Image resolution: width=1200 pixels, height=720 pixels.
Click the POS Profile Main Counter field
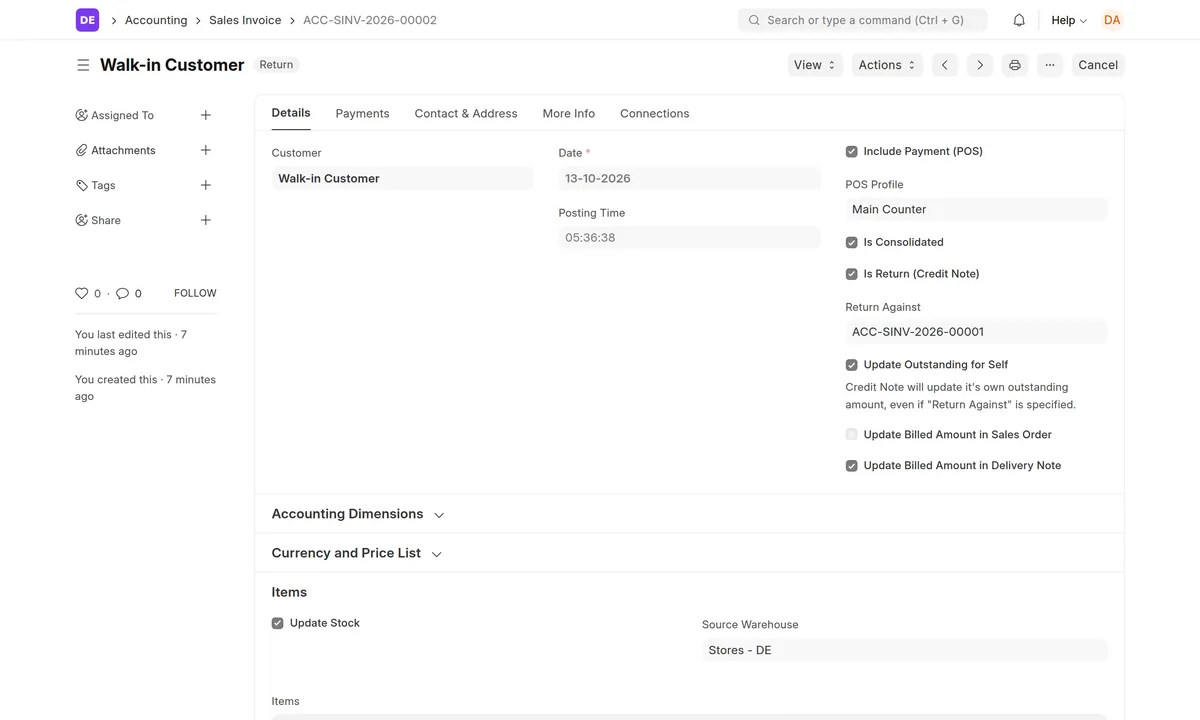coord(976,210)
